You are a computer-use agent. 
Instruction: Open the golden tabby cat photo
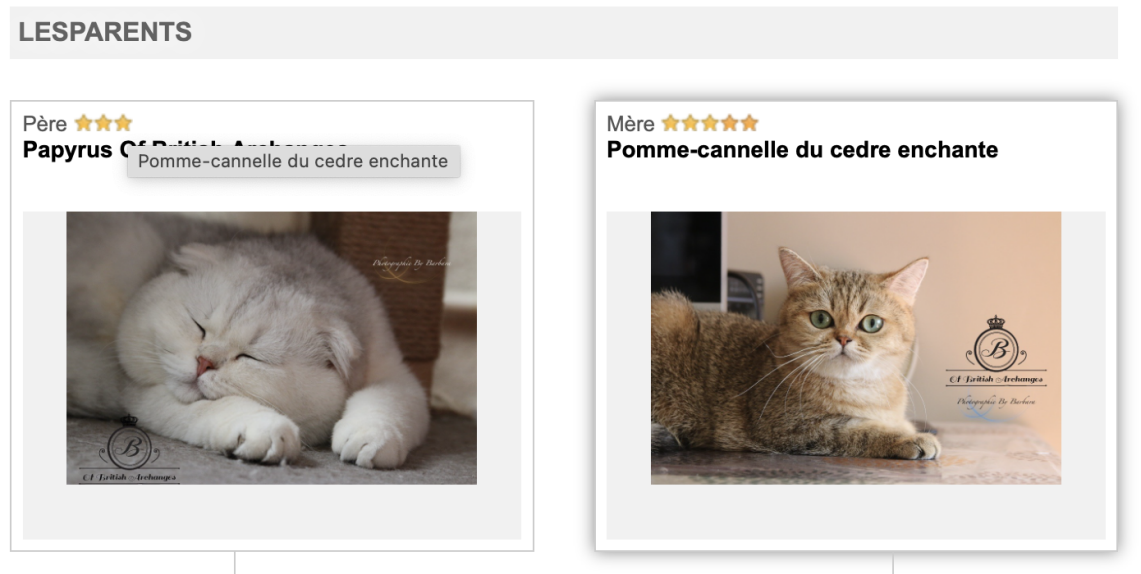pos(856,348)
